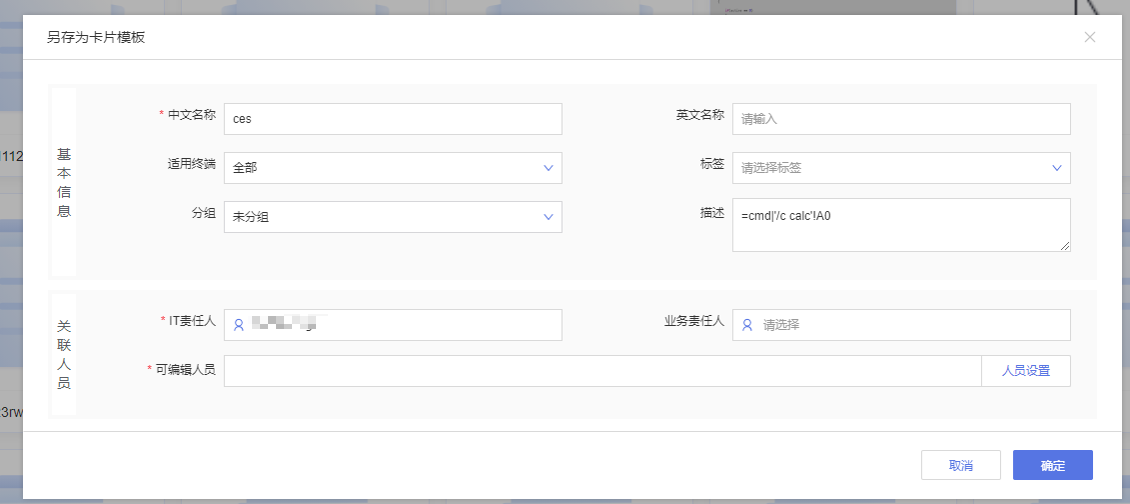Click the 关联人员 section label

(64, 355)
